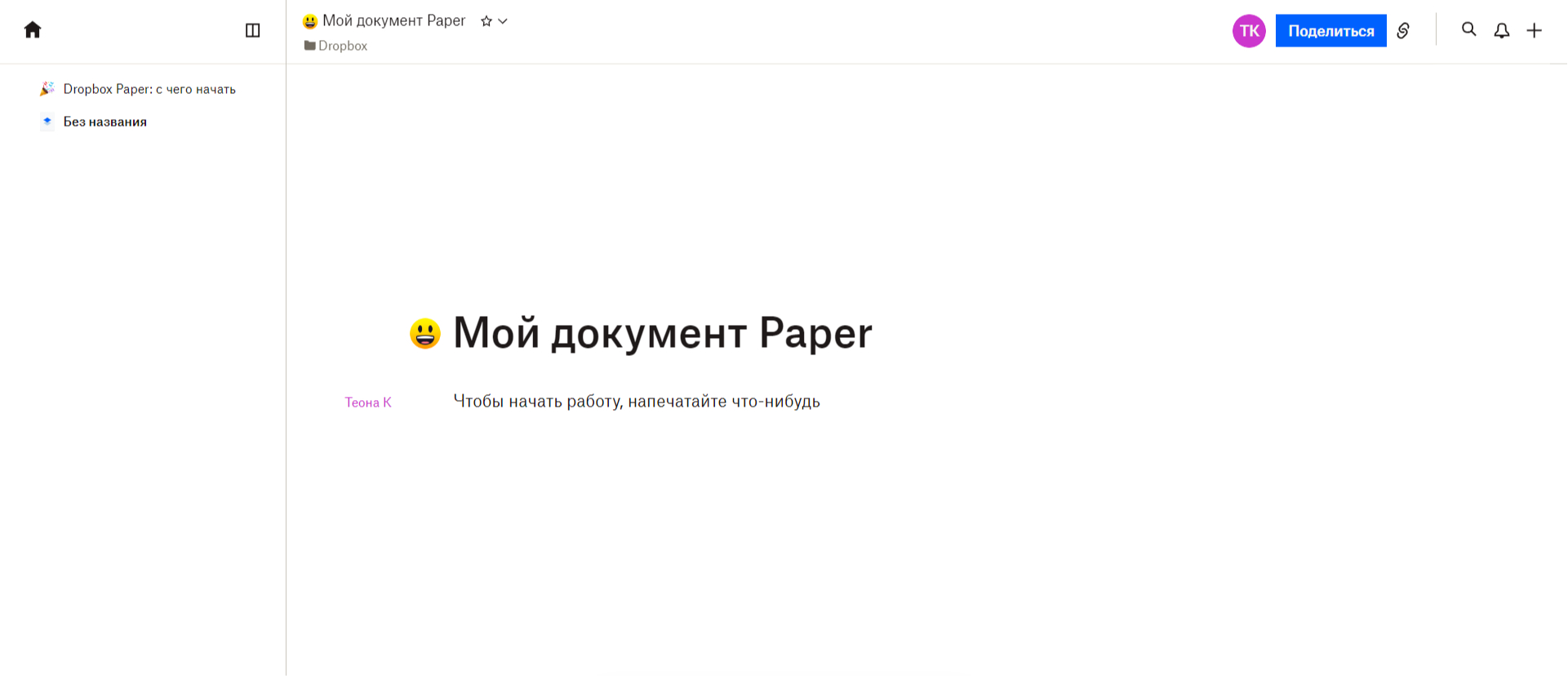Open 'Без названия' document in sidebar
The height and width of the screenshot is (676, 1568).
(105, 122)
